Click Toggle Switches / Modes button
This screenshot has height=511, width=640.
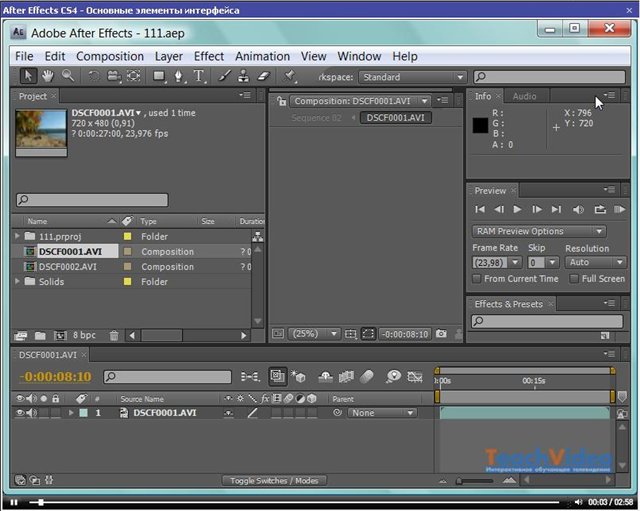[273, 481]
